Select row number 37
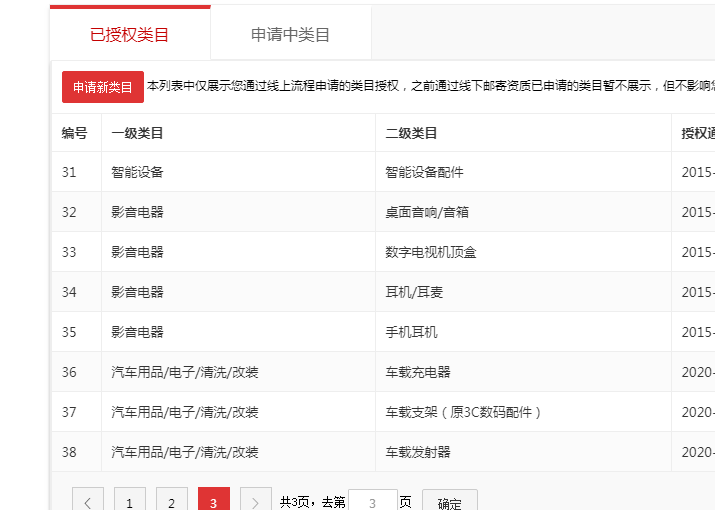 click(x=69, y=412)
